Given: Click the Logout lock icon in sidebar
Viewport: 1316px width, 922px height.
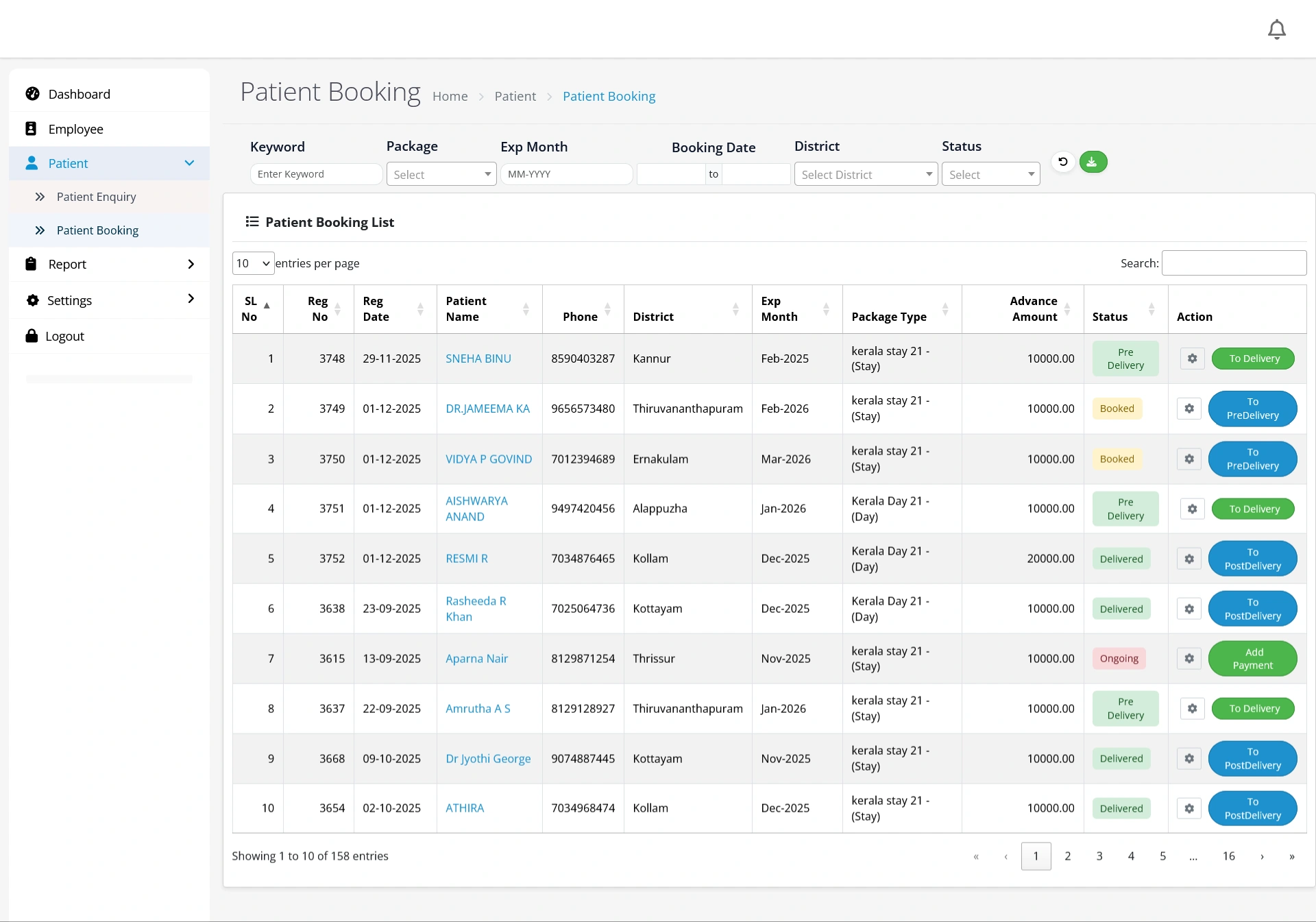Looking at the screenshot, I should [x=31, y=336].
